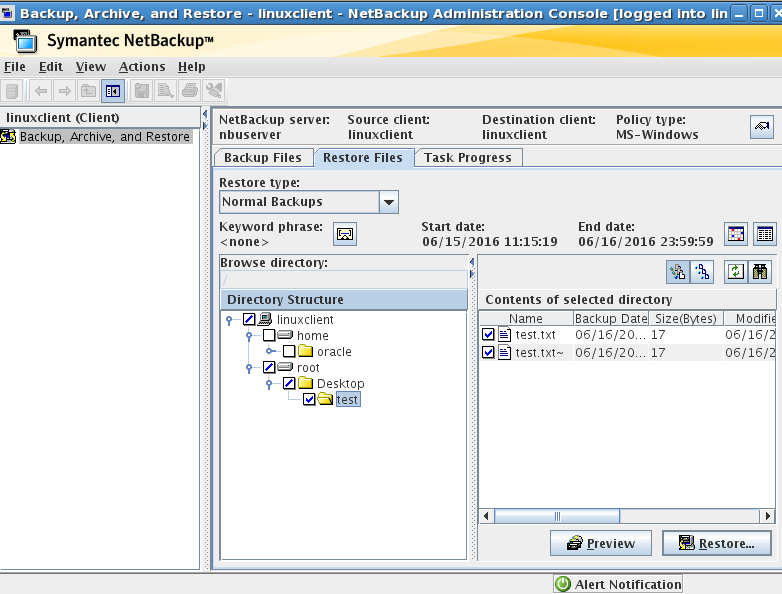Open the Actions menu

point(142,67)
